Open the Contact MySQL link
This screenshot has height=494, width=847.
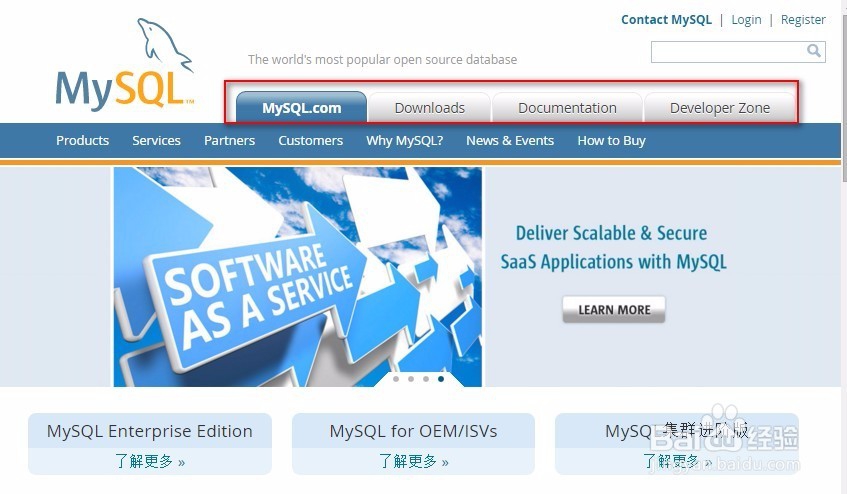coord(666,20)
